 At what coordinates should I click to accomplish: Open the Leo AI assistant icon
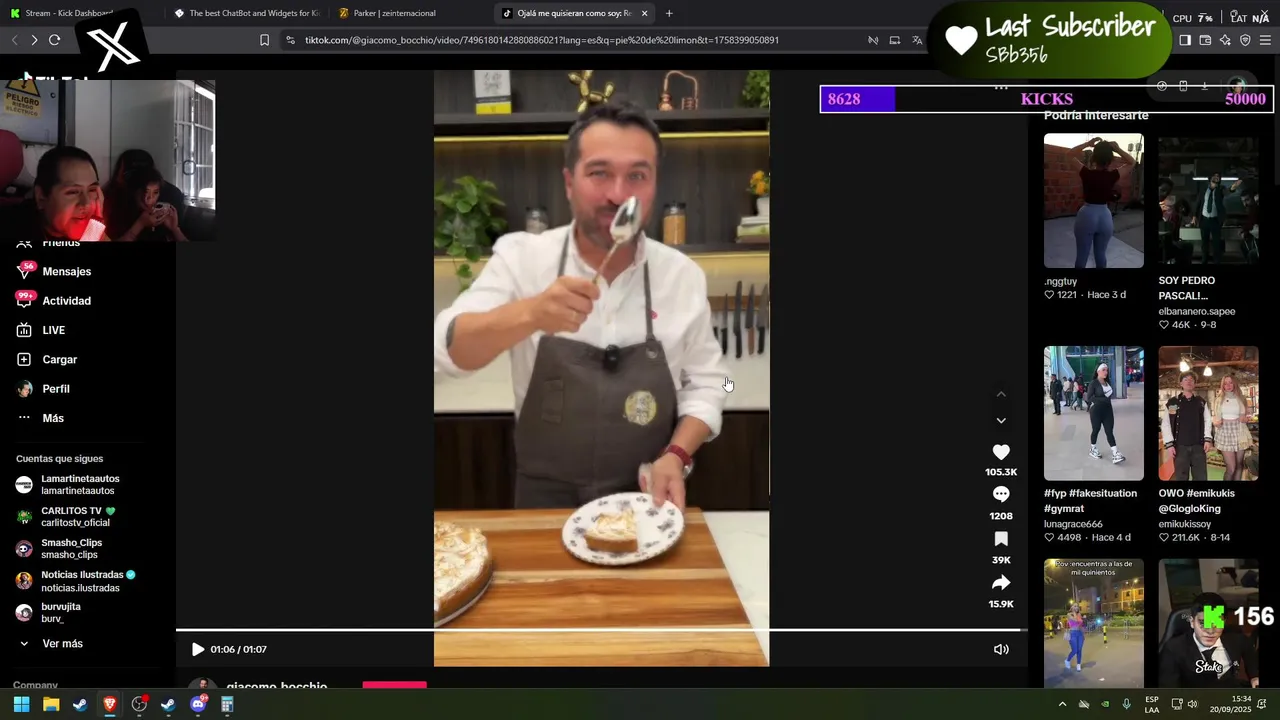(1225, 40)
